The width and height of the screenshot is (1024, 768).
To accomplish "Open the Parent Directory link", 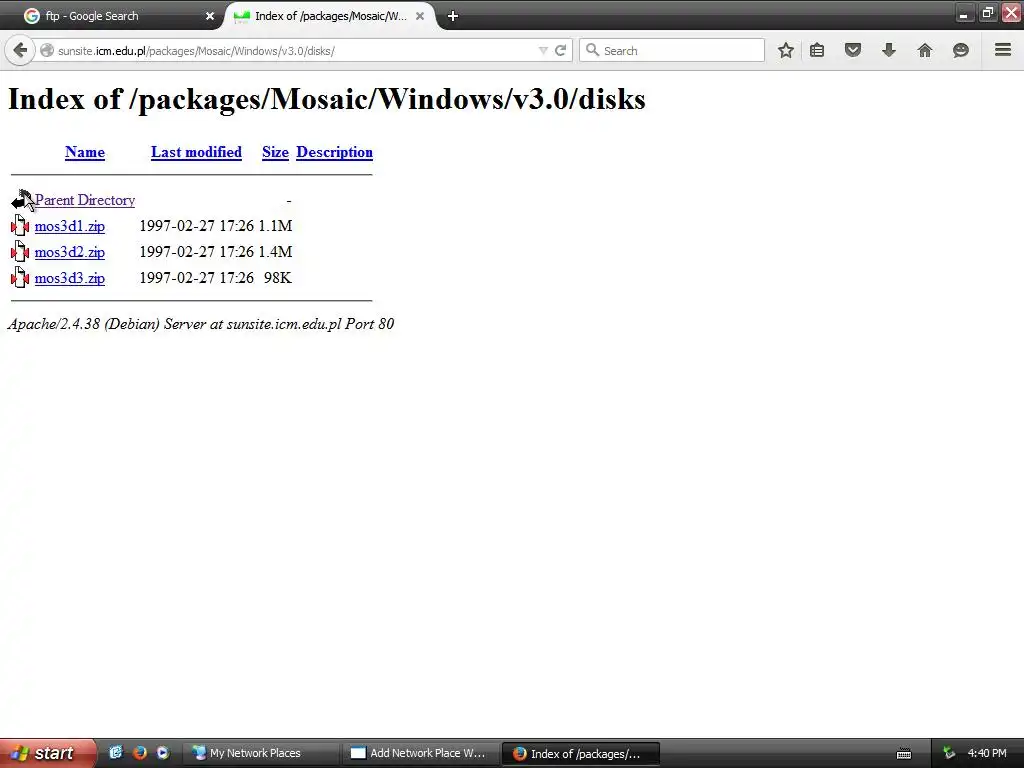I will (85, 200).
